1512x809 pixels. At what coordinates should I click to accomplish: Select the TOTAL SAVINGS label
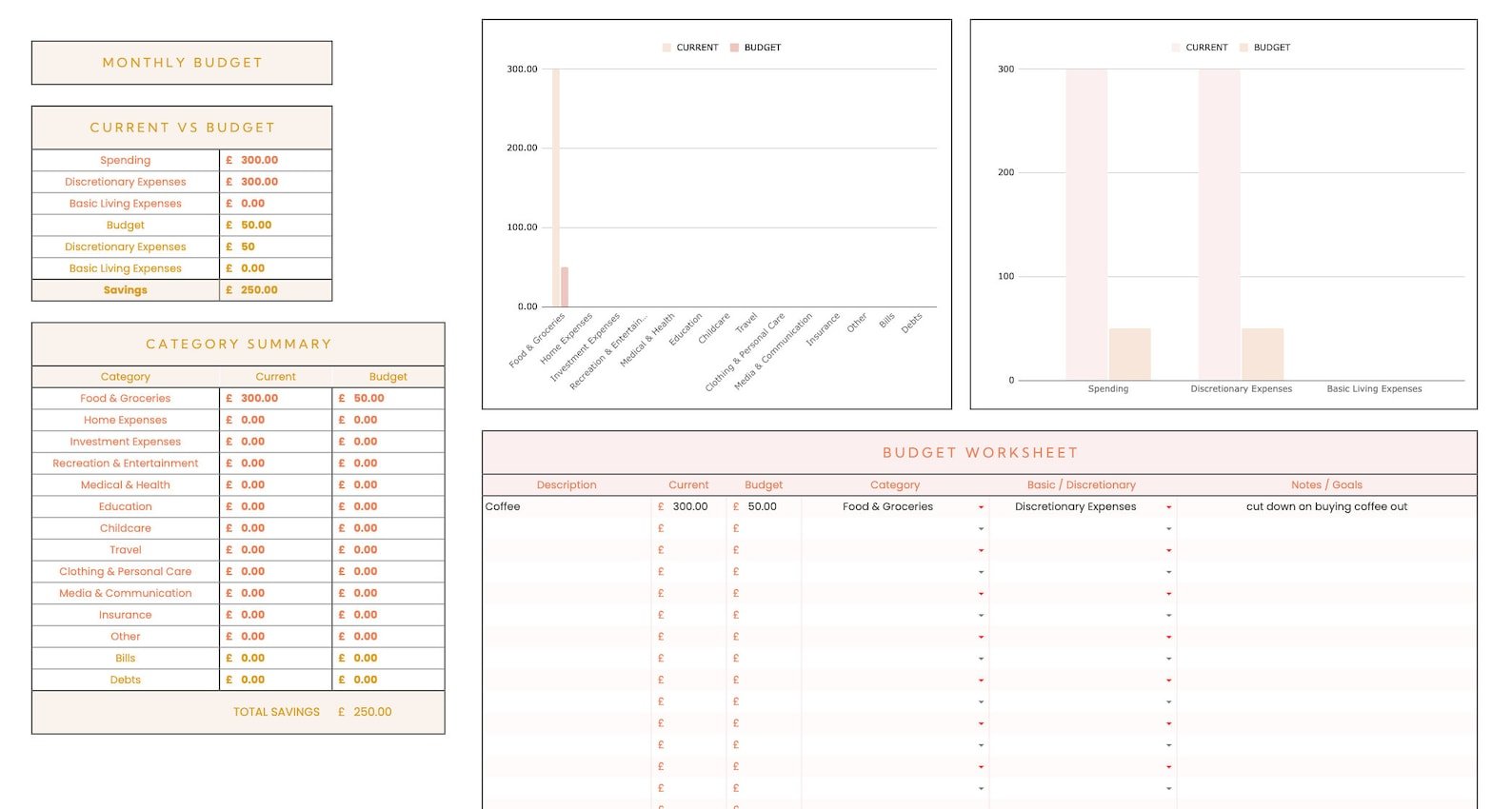click(x=276, y=712)
